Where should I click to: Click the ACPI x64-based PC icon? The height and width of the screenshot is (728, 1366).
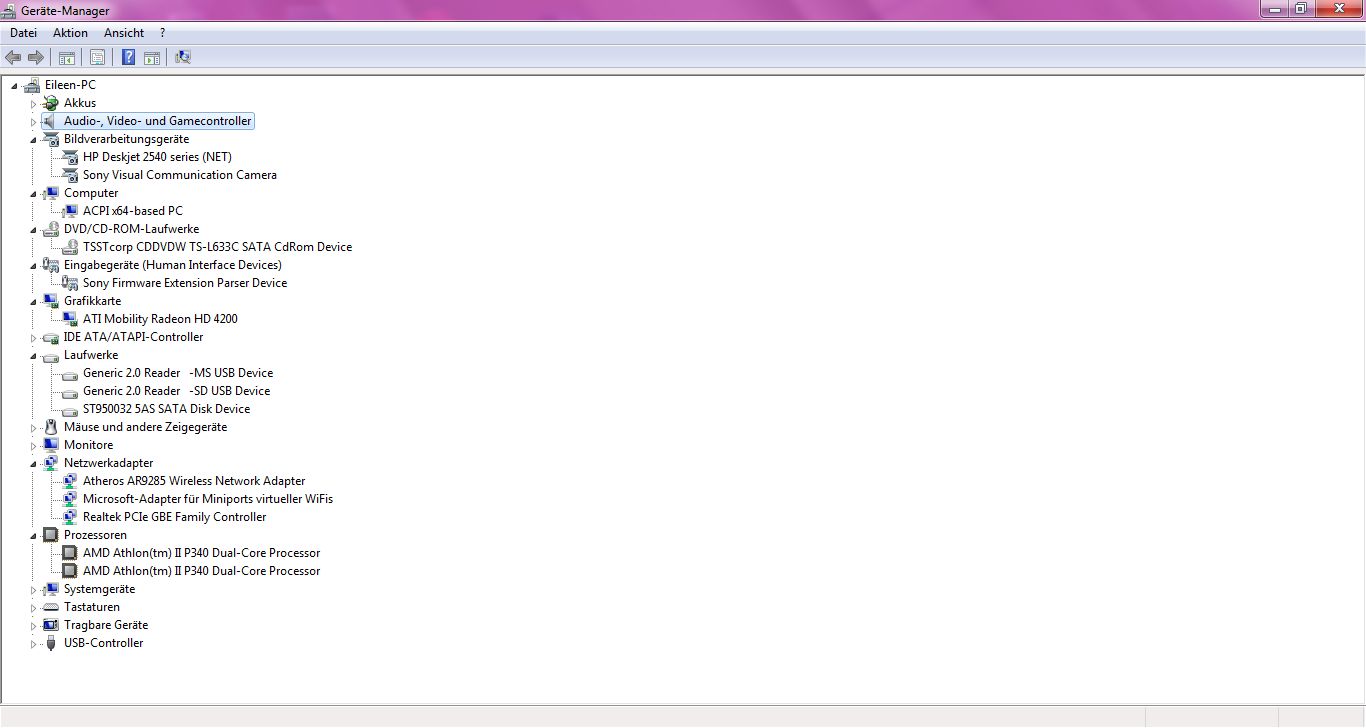pos(70,211)
